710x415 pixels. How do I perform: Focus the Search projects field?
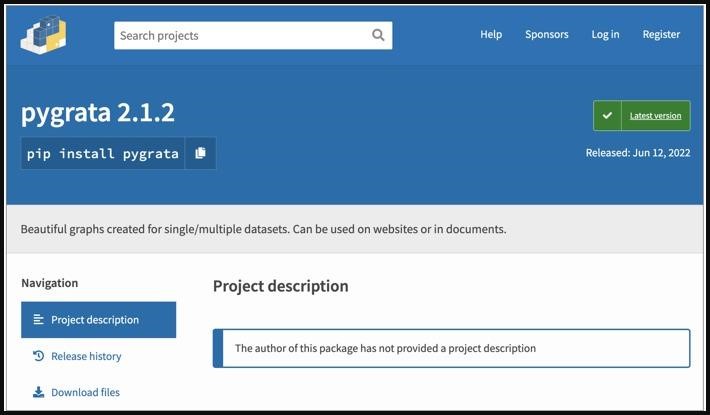click(x=240, y=35)
